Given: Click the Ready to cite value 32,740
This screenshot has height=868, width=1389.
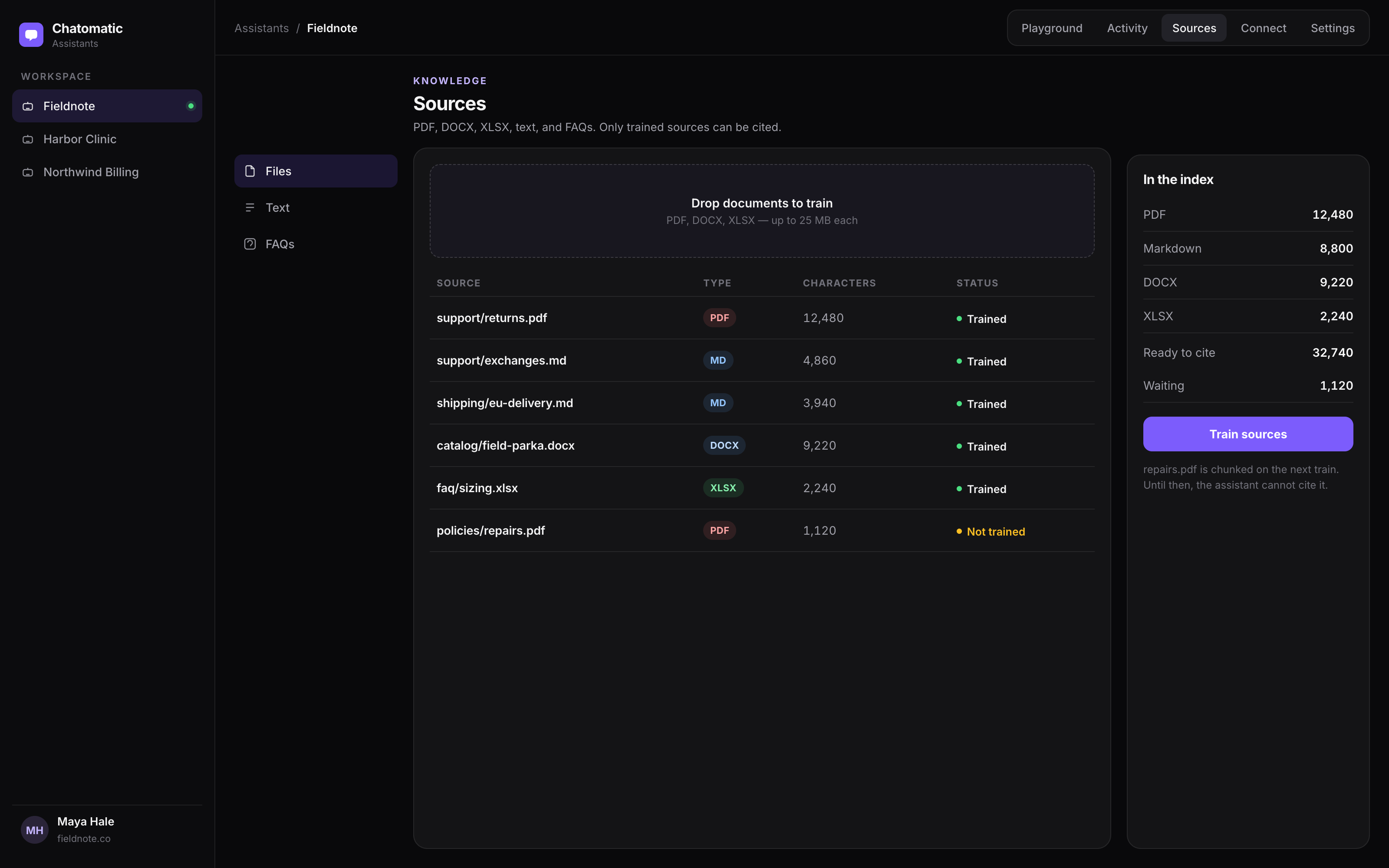Looking at the screenshot, I should point(1332,352).
